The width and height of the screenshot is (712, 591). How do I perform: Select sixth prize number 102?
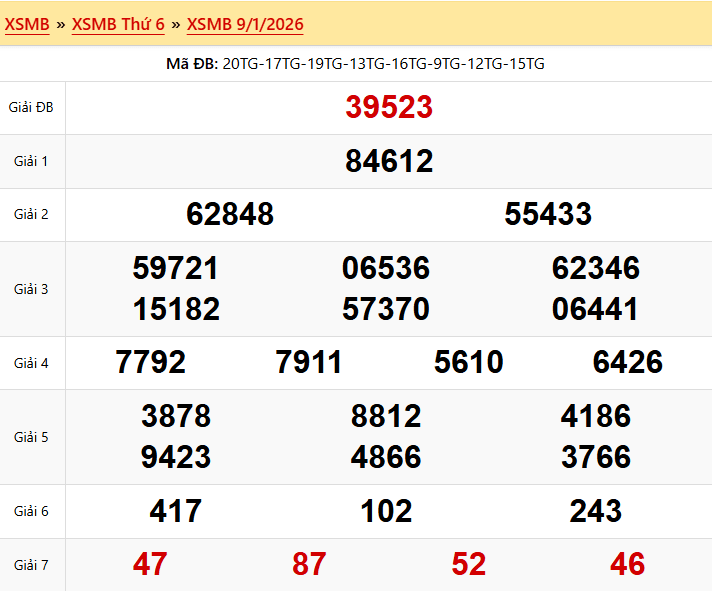(386, 512)
